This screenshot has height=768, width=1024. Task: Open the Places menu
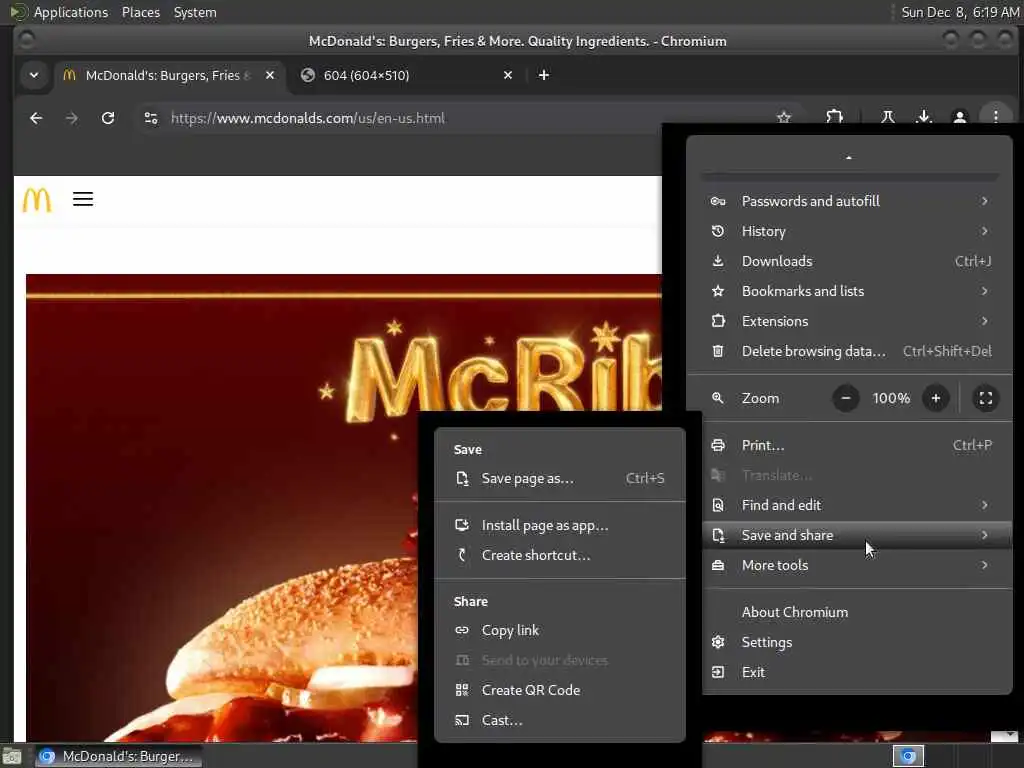point(140,12)
